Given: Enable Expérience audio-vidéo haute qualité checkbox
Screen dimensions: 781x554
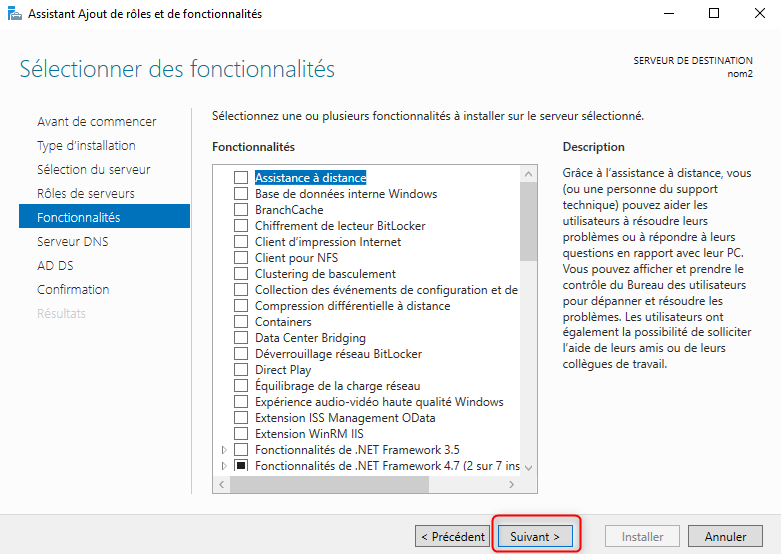Looking at the screenshot, I should coord(241,402).
